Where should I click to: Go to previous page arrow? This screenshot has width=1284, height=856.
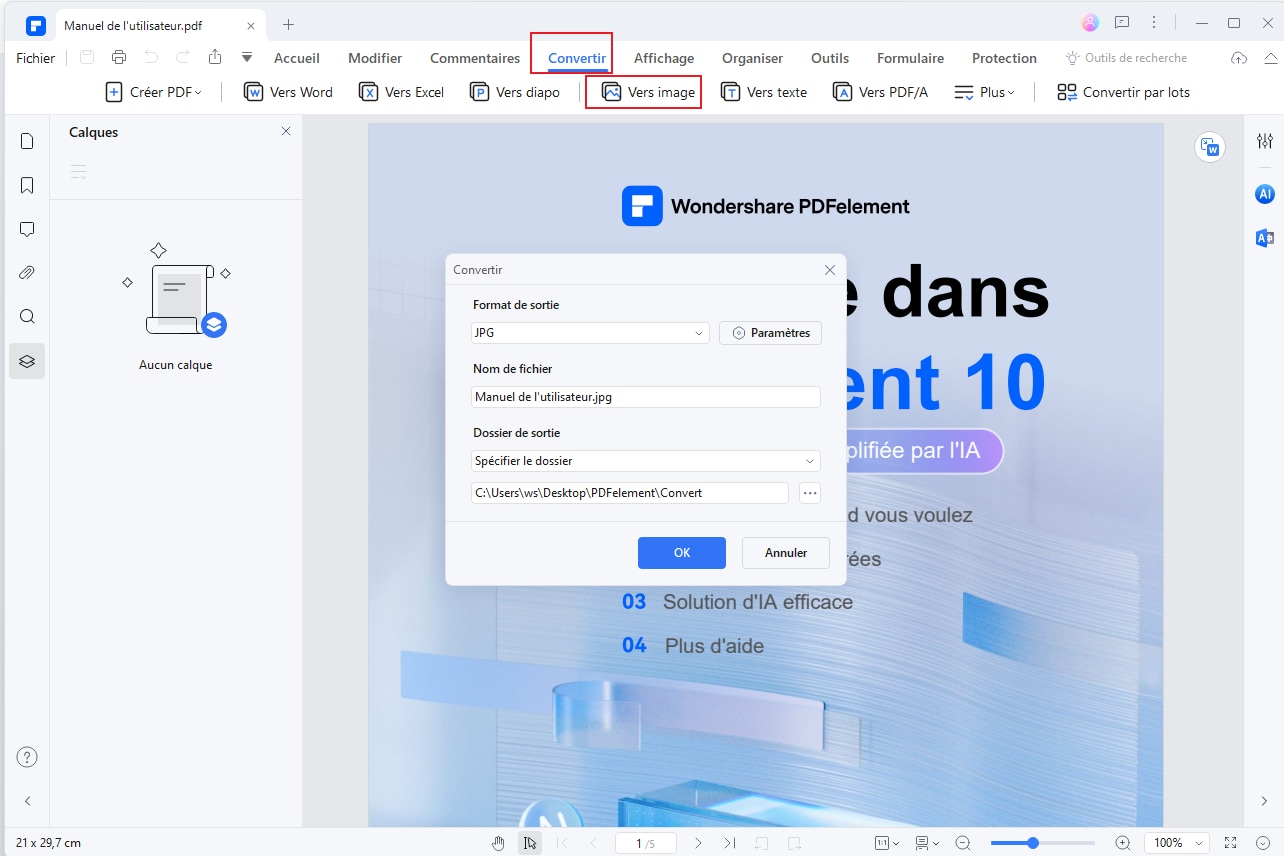point(593,843)
